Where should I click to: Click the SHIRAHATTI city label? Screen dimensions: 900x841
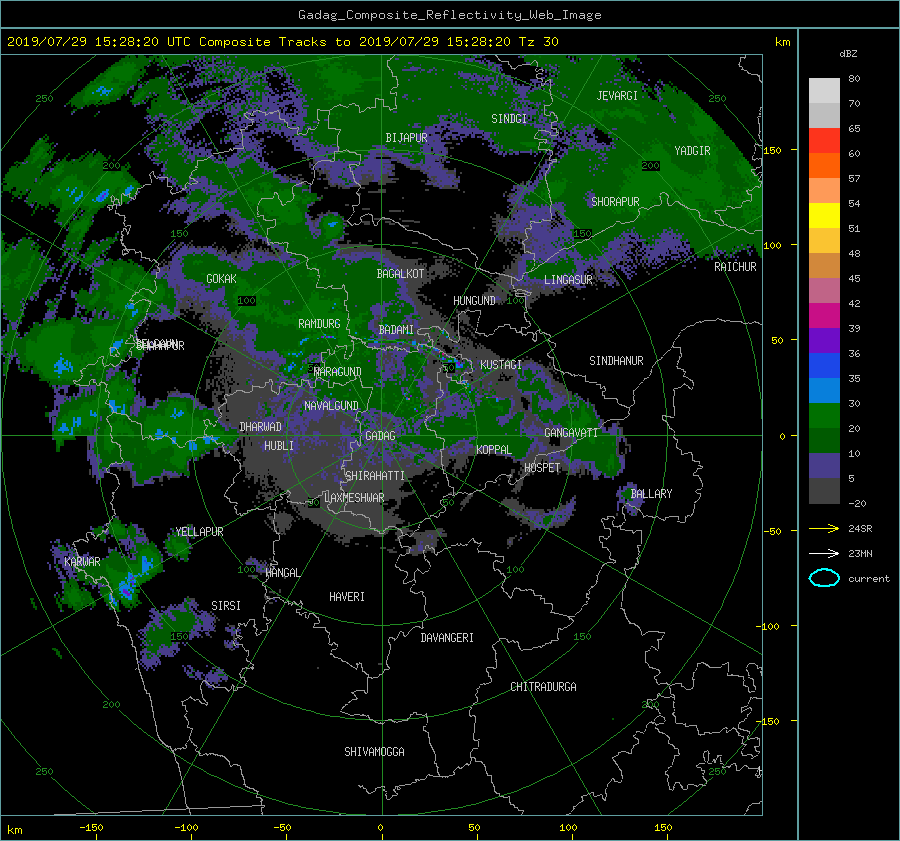click(375, 476)
